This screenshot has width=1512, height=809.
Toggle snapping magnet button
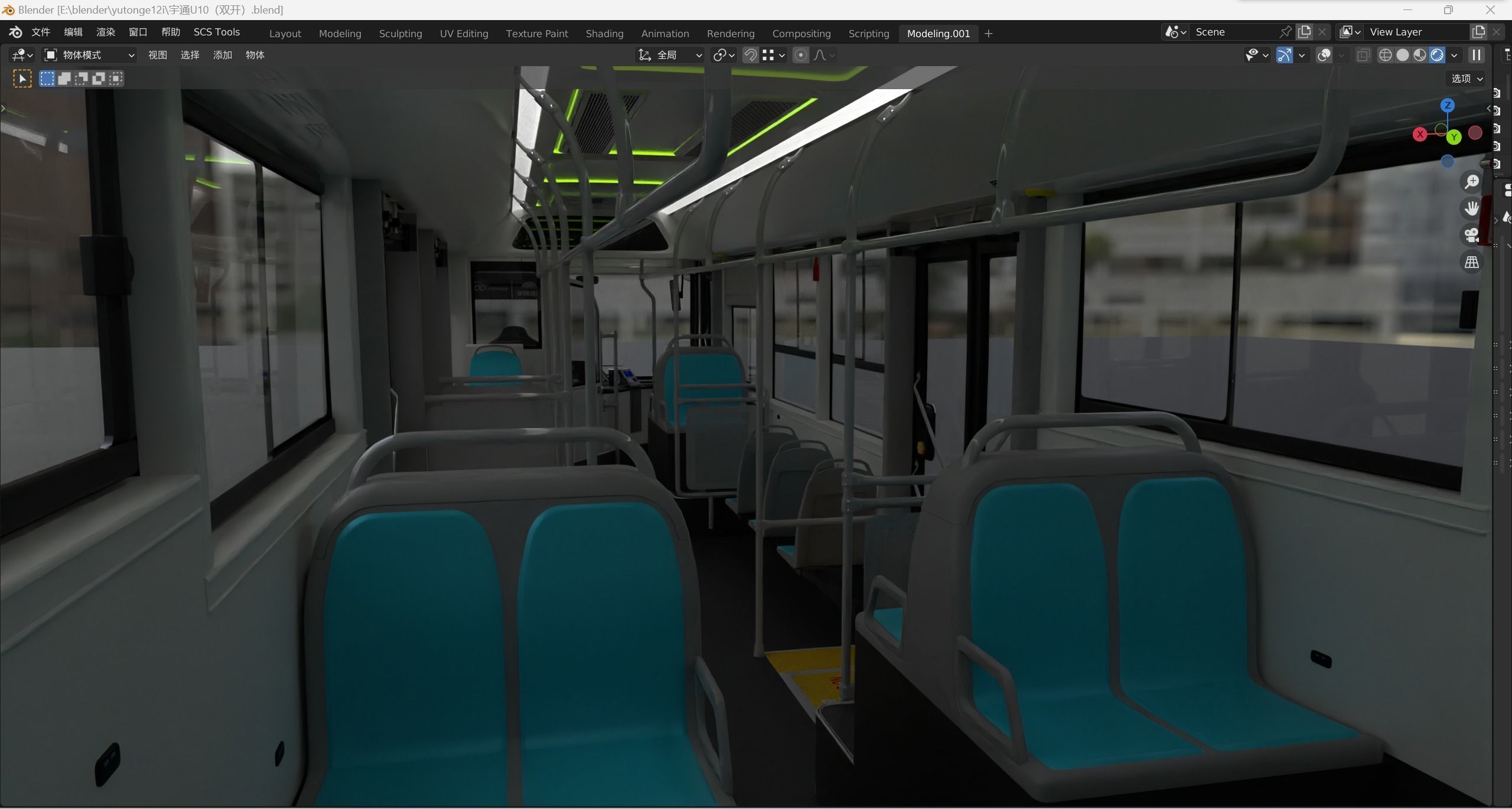click(x=750, y=56)
